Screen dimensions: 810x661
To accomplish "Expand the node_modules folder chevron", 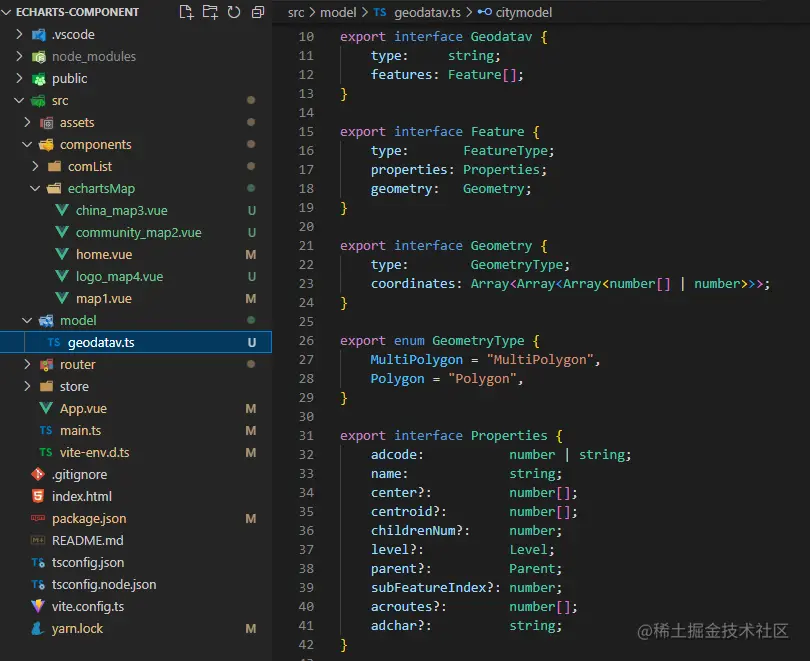I will [x=19, y=56].
